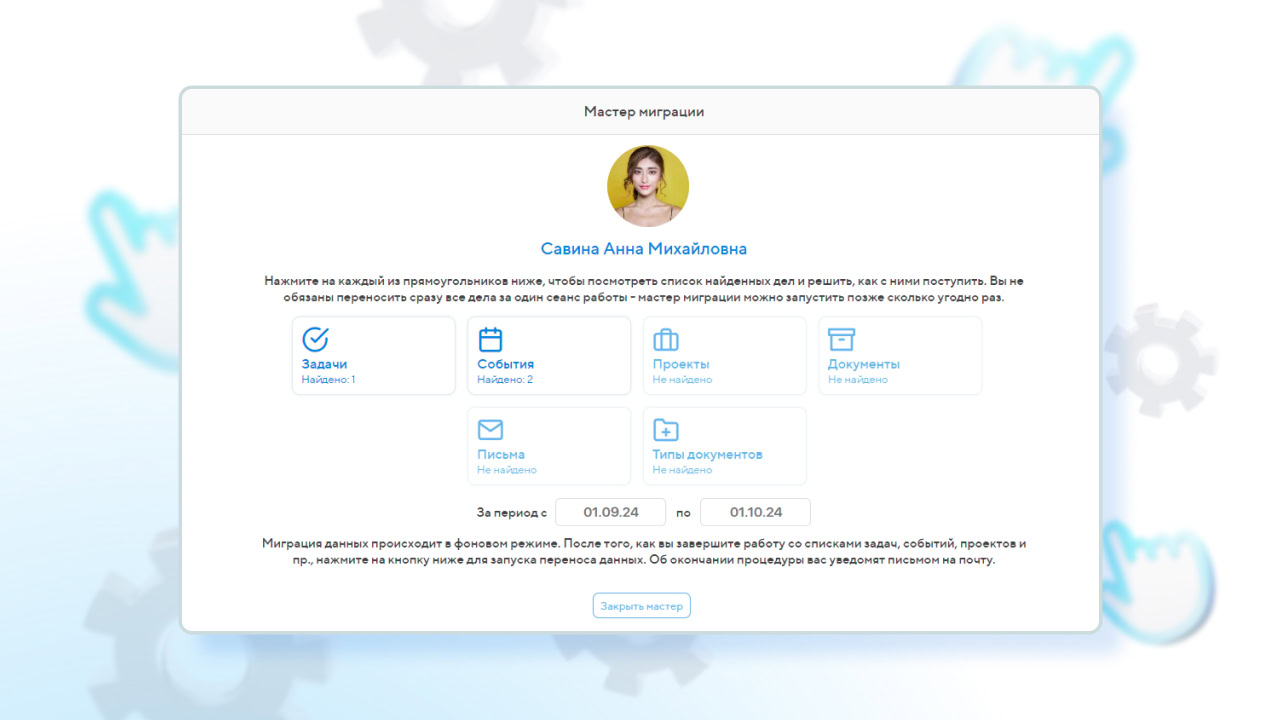Open the Савина Анна Михайловна name link
1280x720 pixels.
[x=643, y=249]
